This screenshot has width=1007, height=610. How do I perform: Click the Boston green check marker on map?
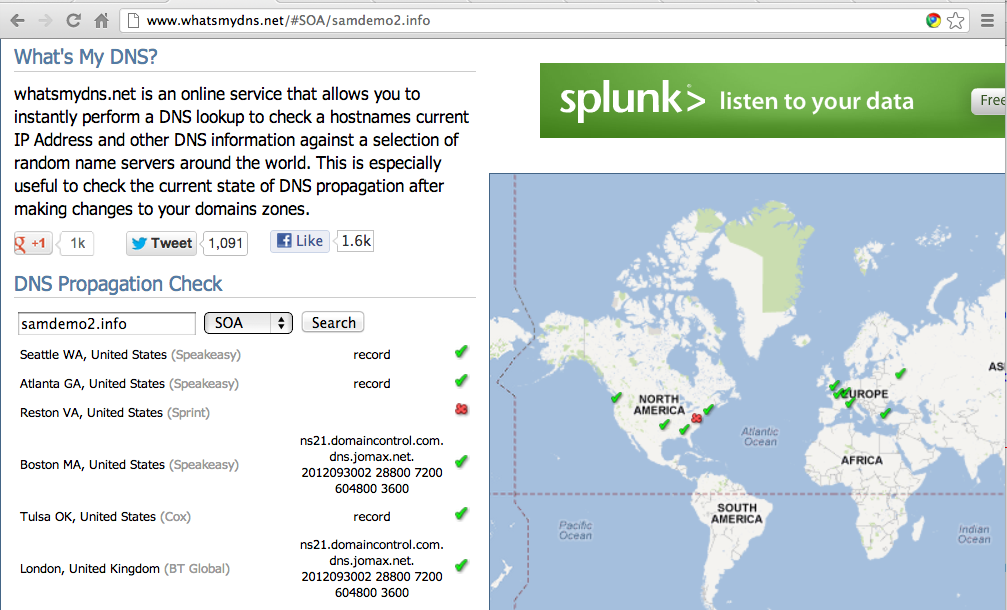click(708, 409)
